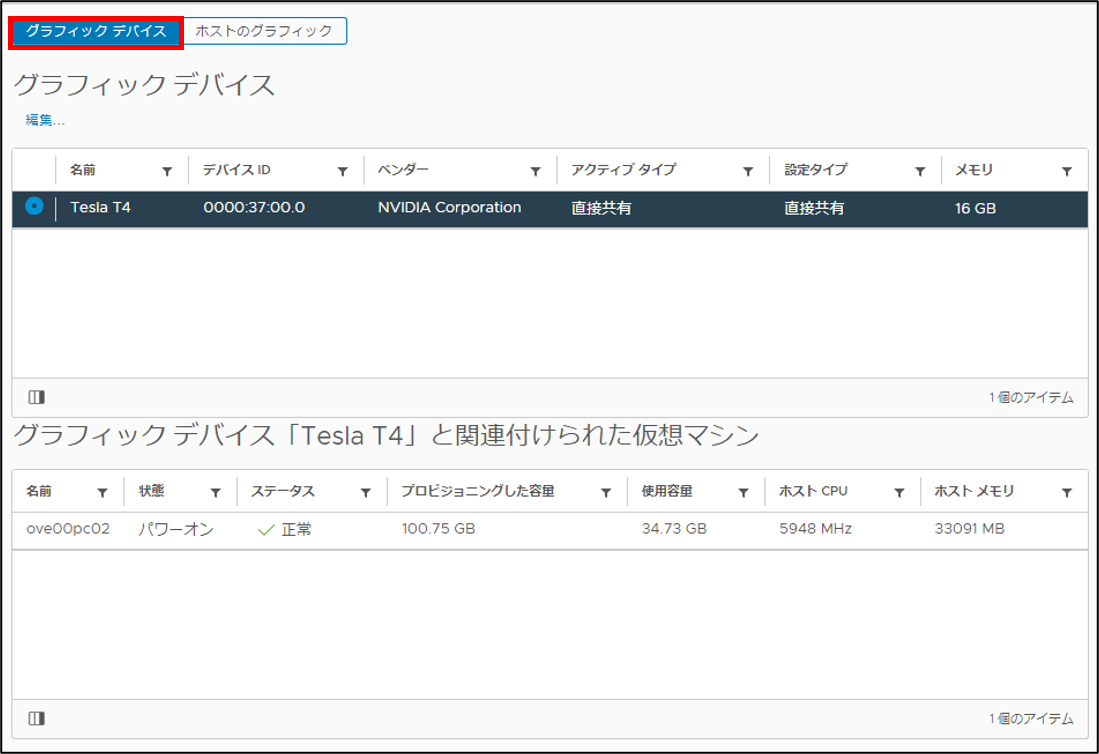Click the 16 GB memory cell
The width and height of the screenshot is (1099, 754).
975,208
